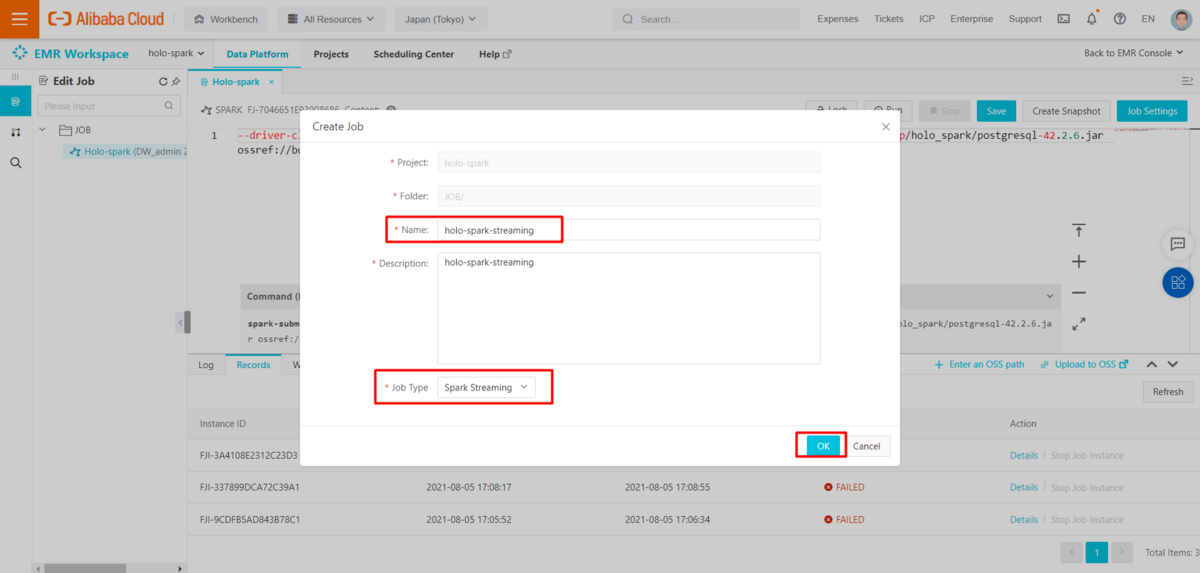Click Enter an OSS path link
Screen dimensions: 1200x573
[x=979, y=365]
